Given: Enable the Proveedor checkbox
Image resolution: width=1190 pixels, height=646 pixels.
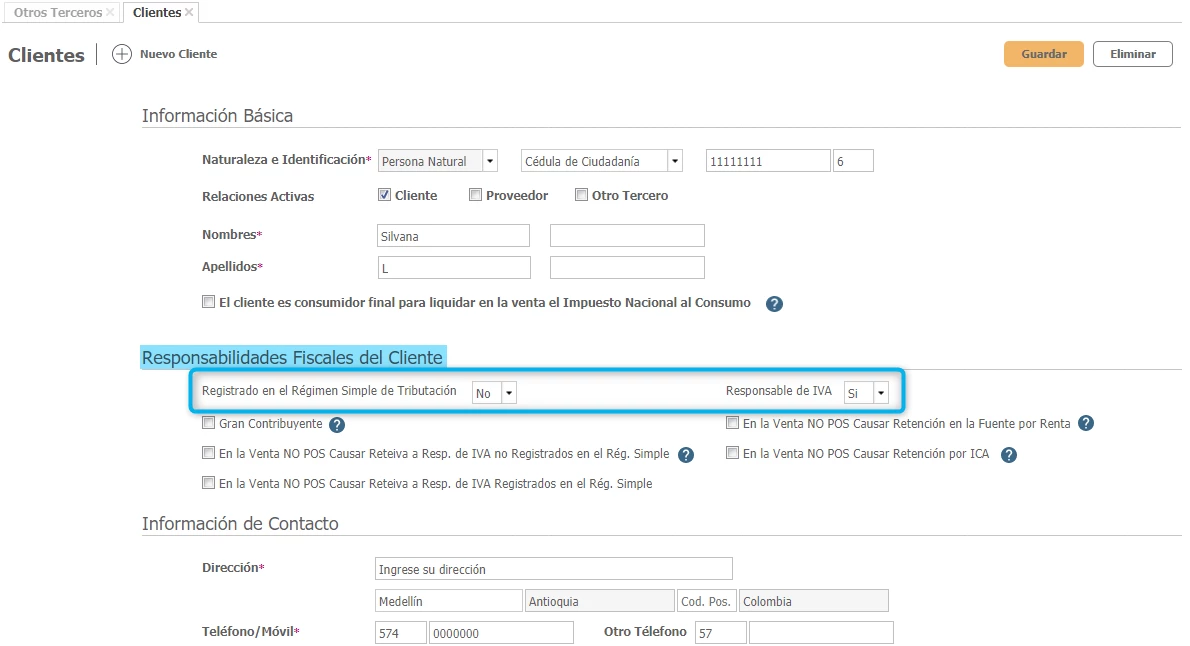Looking at the screenshot, I should [x=475, y=195].
